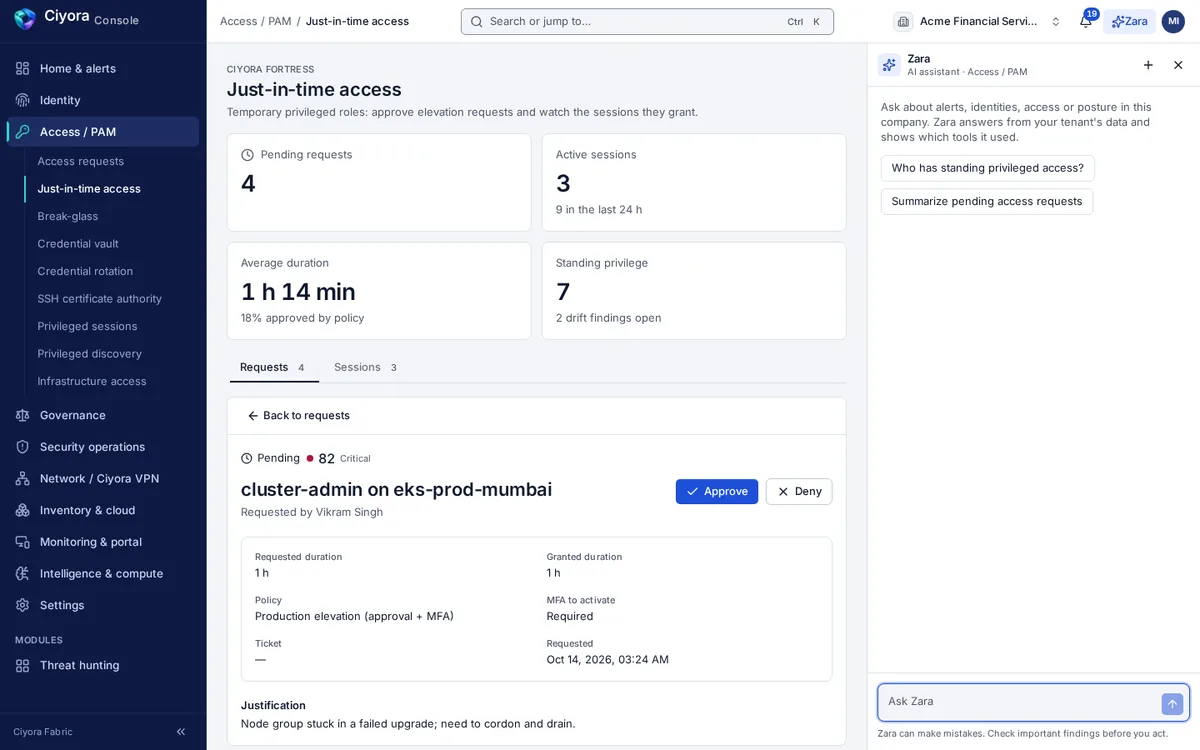
Task: Click Access breadcrumb link
Action: coord(238,21)
